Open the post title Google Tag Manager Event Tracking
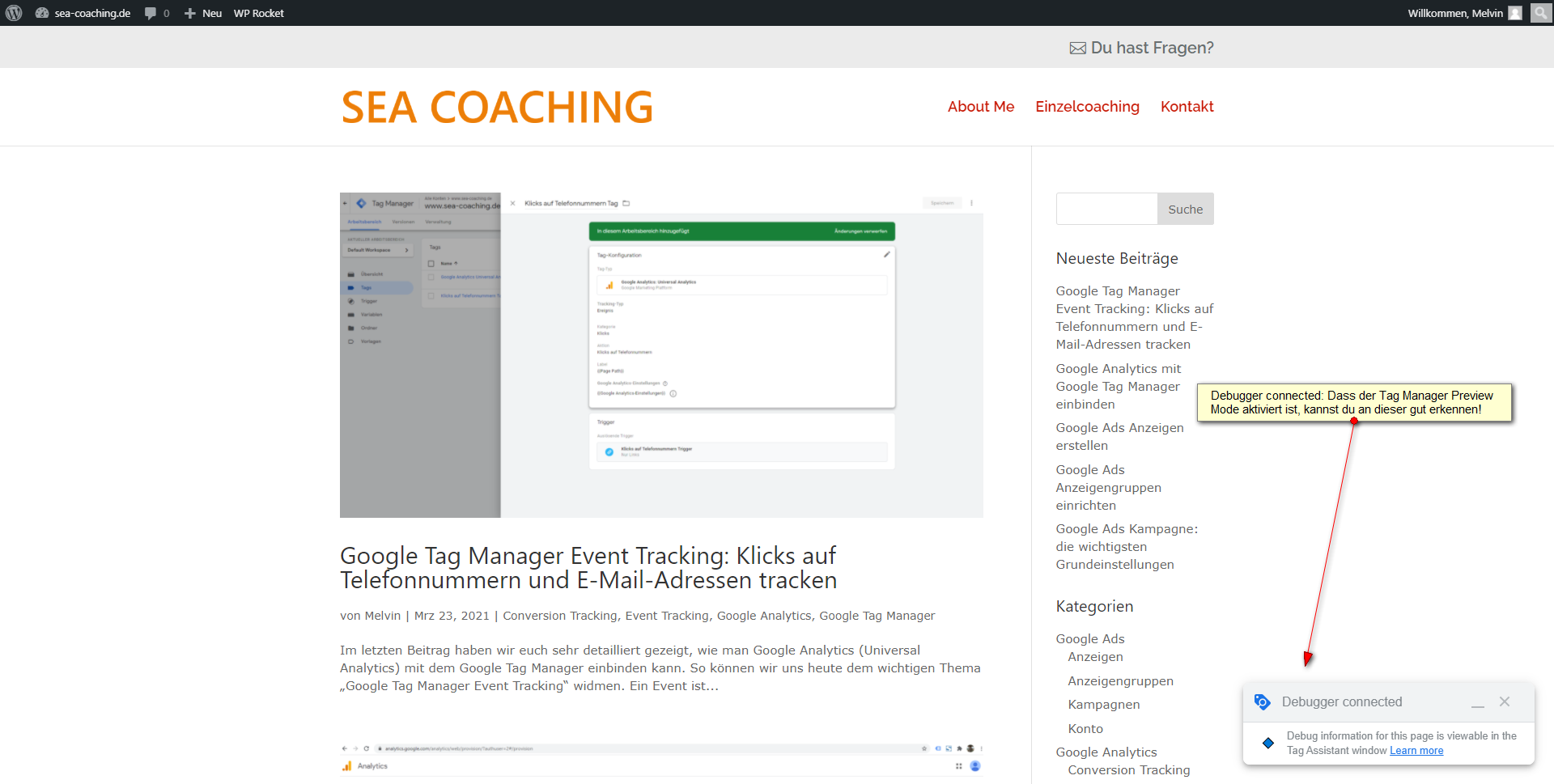This screenshot has height=784, width=1554. [588, 568]
